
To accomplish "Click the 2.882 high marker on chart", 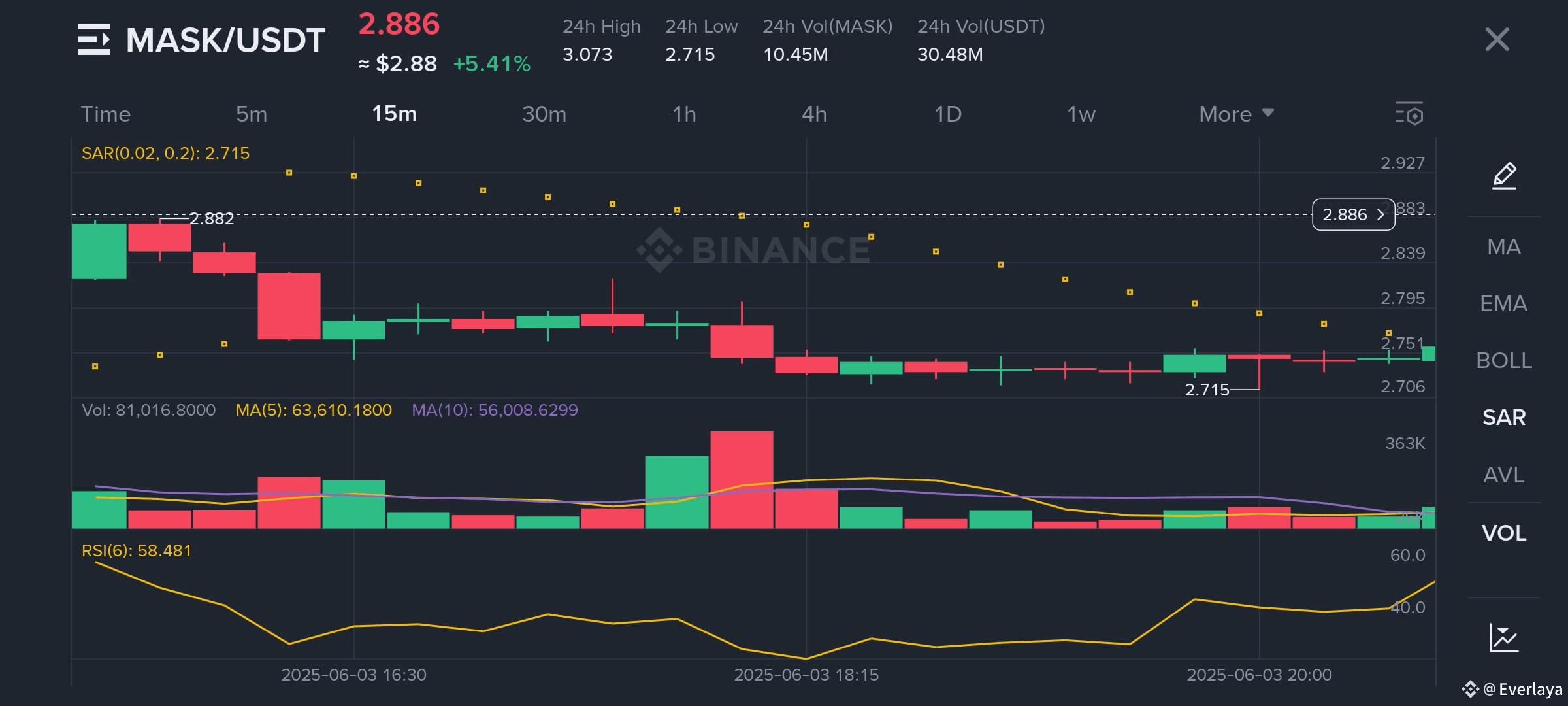I will (212, 218).
